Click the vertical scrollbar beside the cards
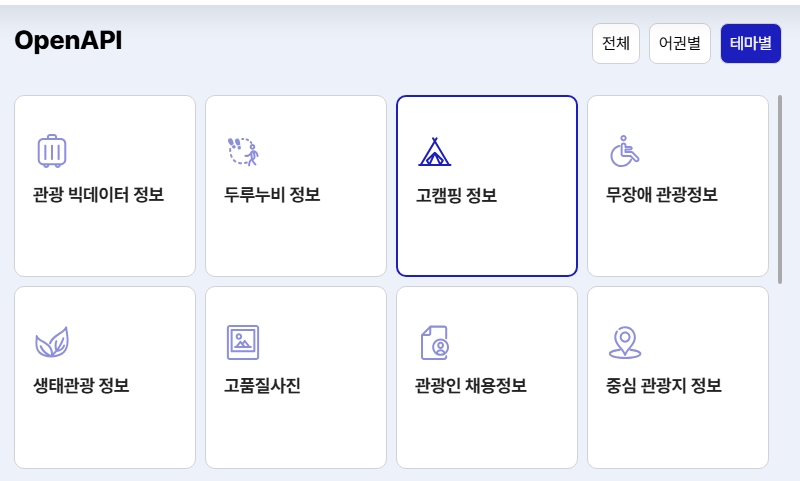 click(780, 188)
